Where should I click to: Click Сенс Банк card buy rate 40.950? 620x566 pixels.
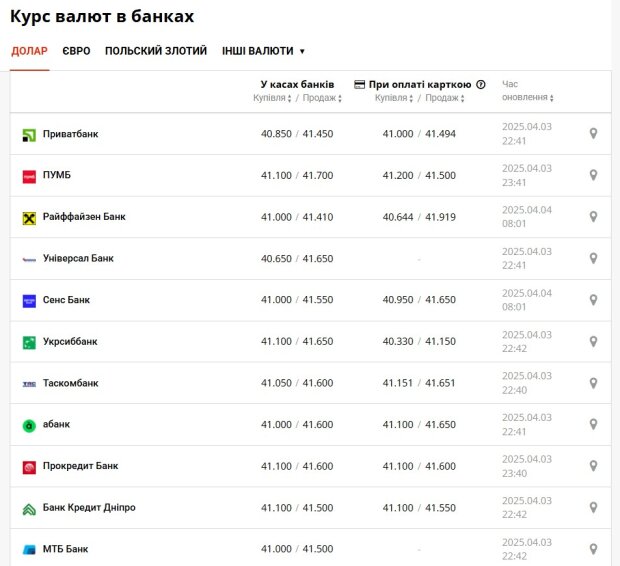click(x=398, y=300)
